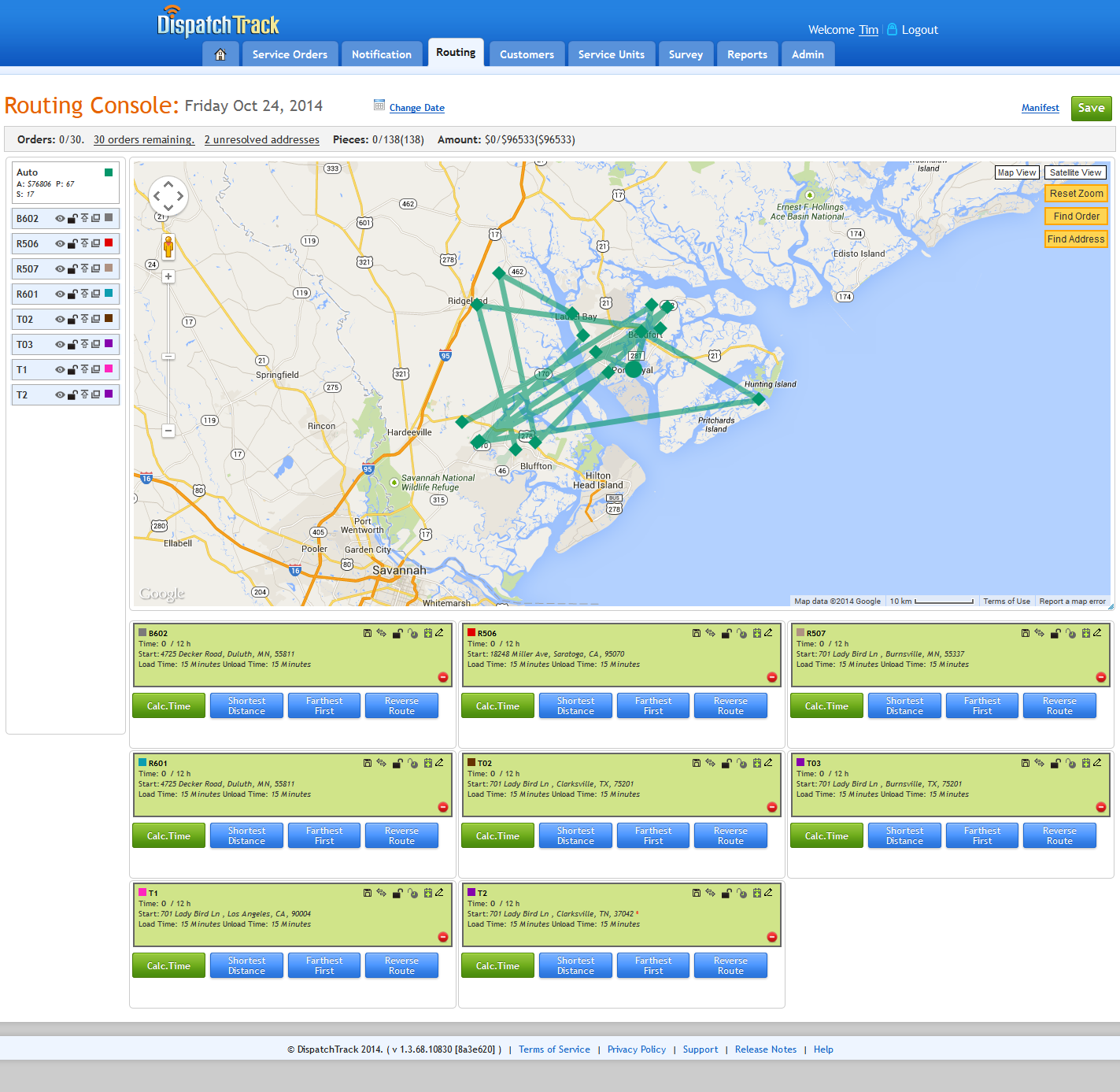This screenshot has height=1092, width=1120.
Task: Click red remove icon on T02 card
Action: point(772,807)
